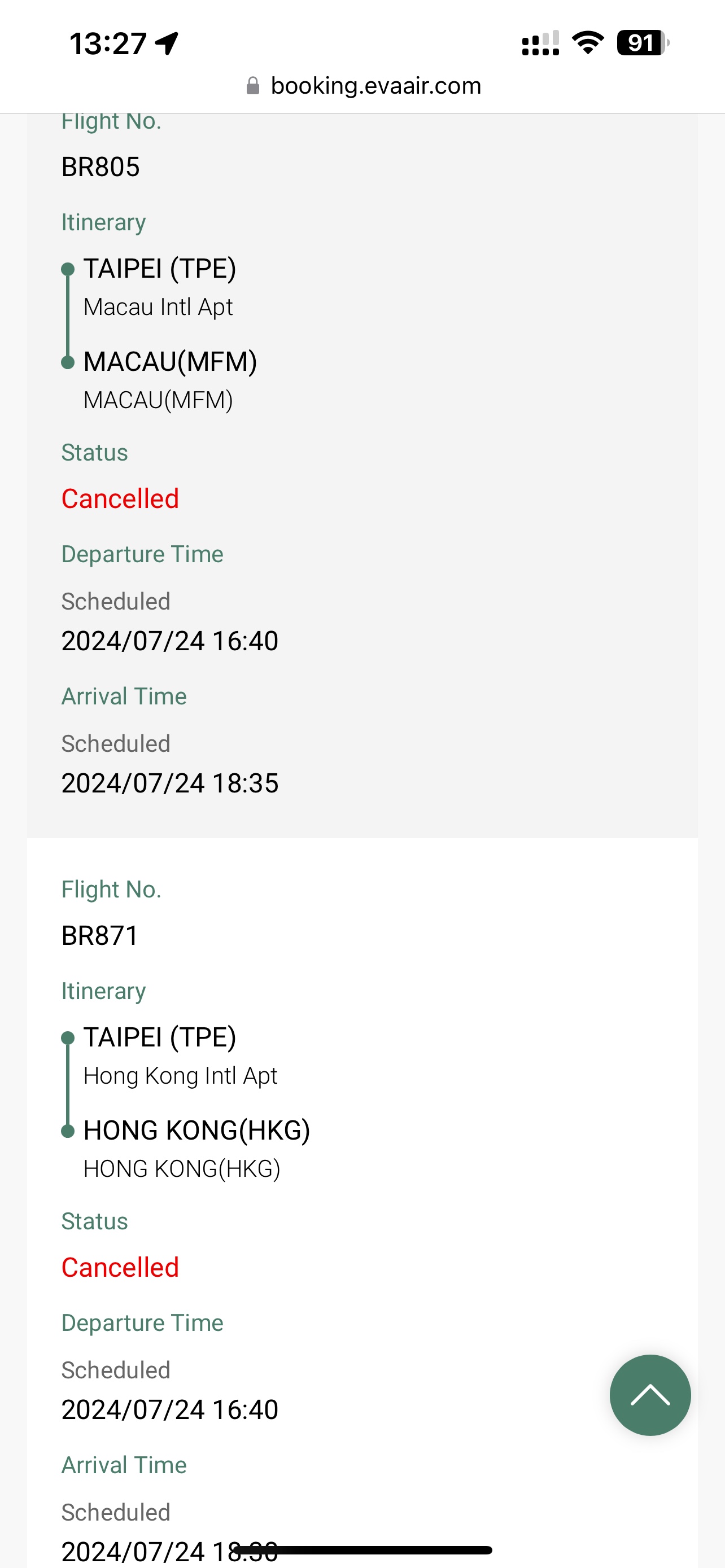Tap the TAIPEI origin dot for BR805
The width and height of the screenshot is (725, 1568).
pyautogui.click(x=68, y=269)
